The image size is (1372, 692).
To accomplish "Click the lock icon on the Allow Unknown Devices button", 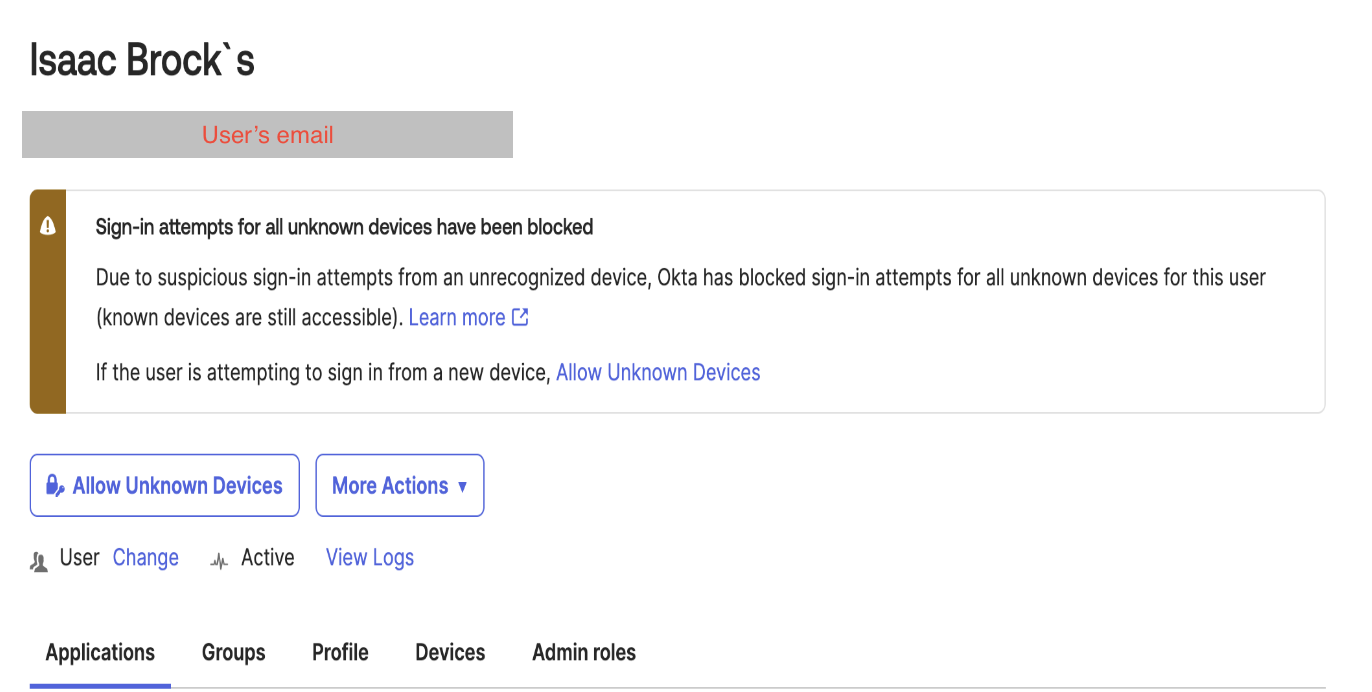I will 56,486.
